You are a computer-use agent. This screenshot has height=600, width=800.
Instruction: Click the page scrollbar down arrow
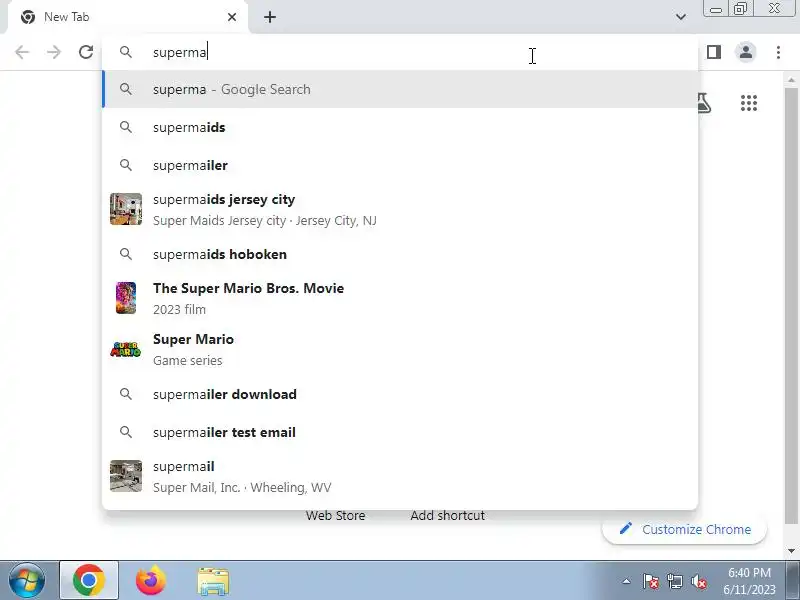[791, 551]
